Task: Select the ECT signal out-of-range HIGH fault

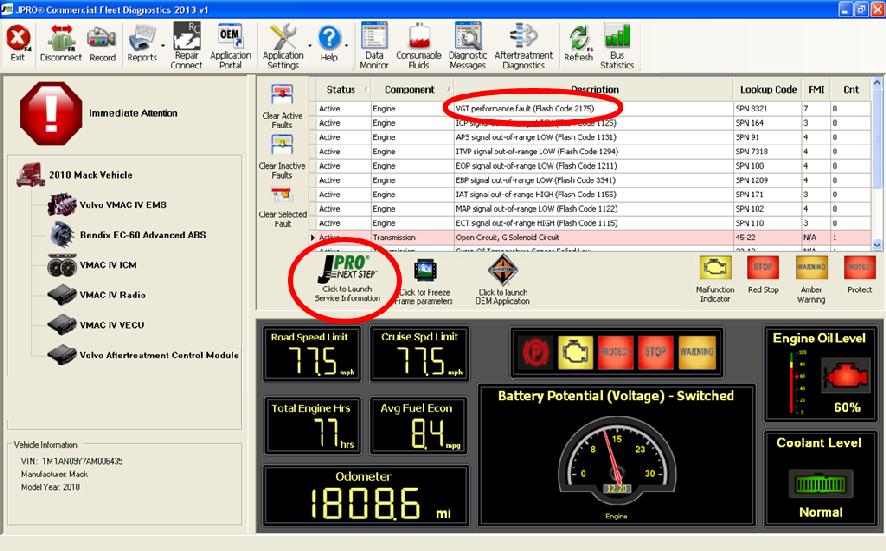Action: [x=590, y=223]
